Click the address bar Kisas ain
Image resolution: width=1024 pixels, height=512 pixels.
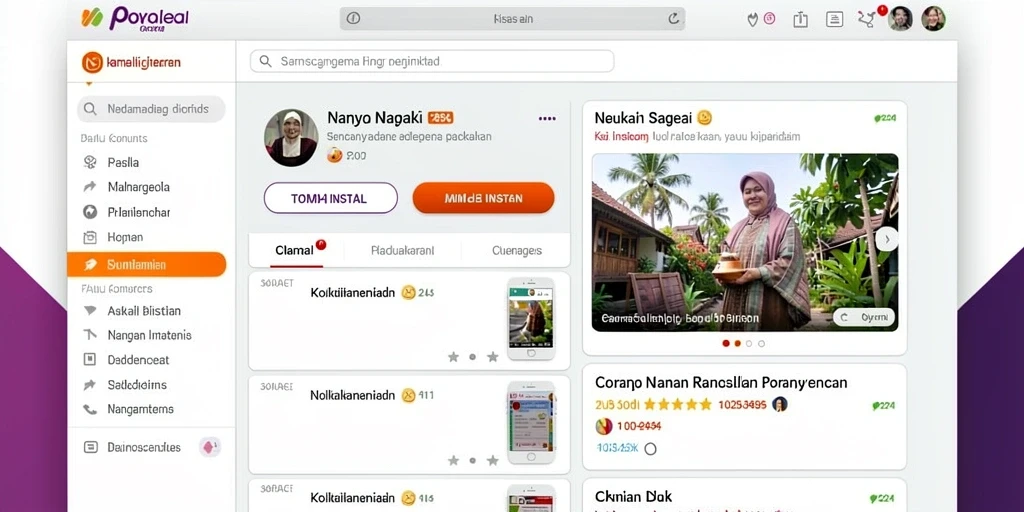point(512,18)
